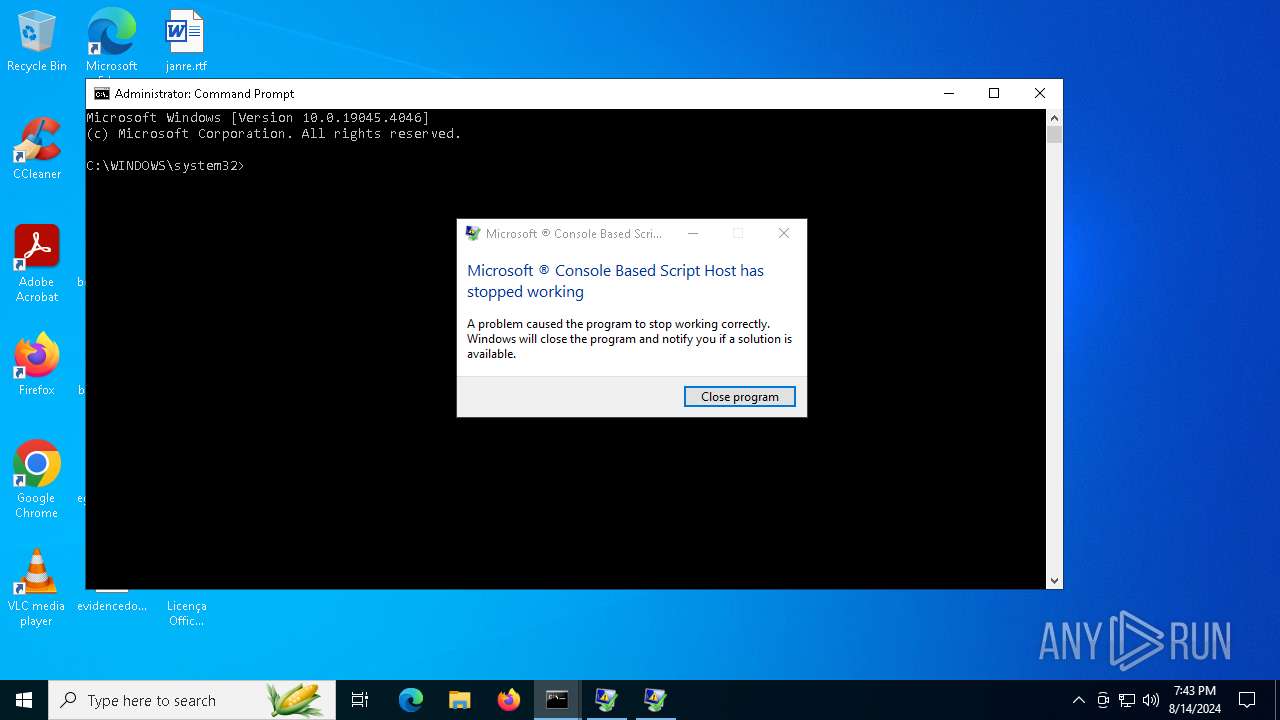Click the volume speaker tray icon
Screen dimensions: 1280x720
pyautogui.click(x=1151, y=700)
